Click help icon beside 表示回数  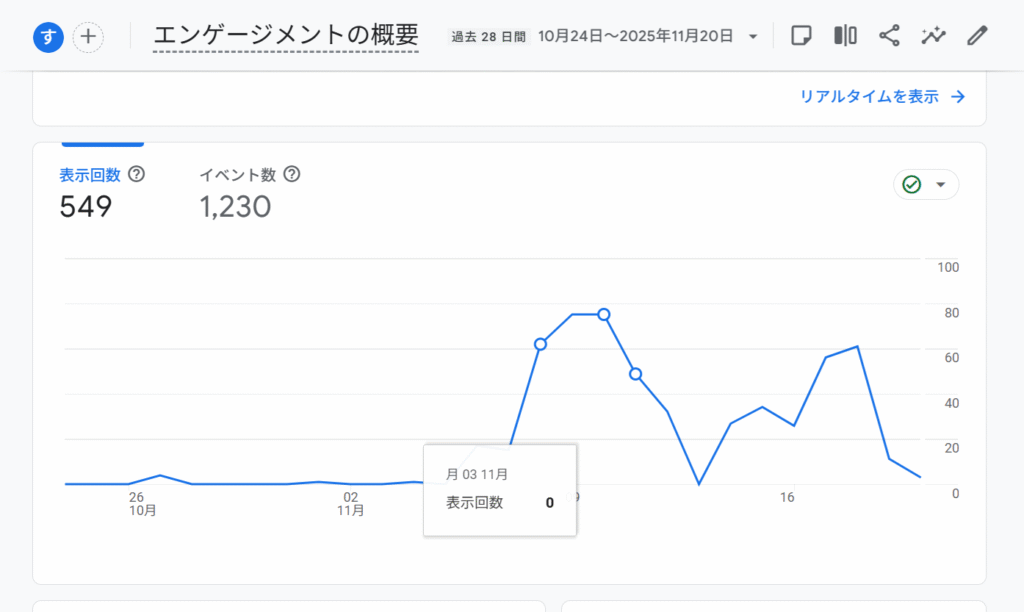(x=137, y=174)
